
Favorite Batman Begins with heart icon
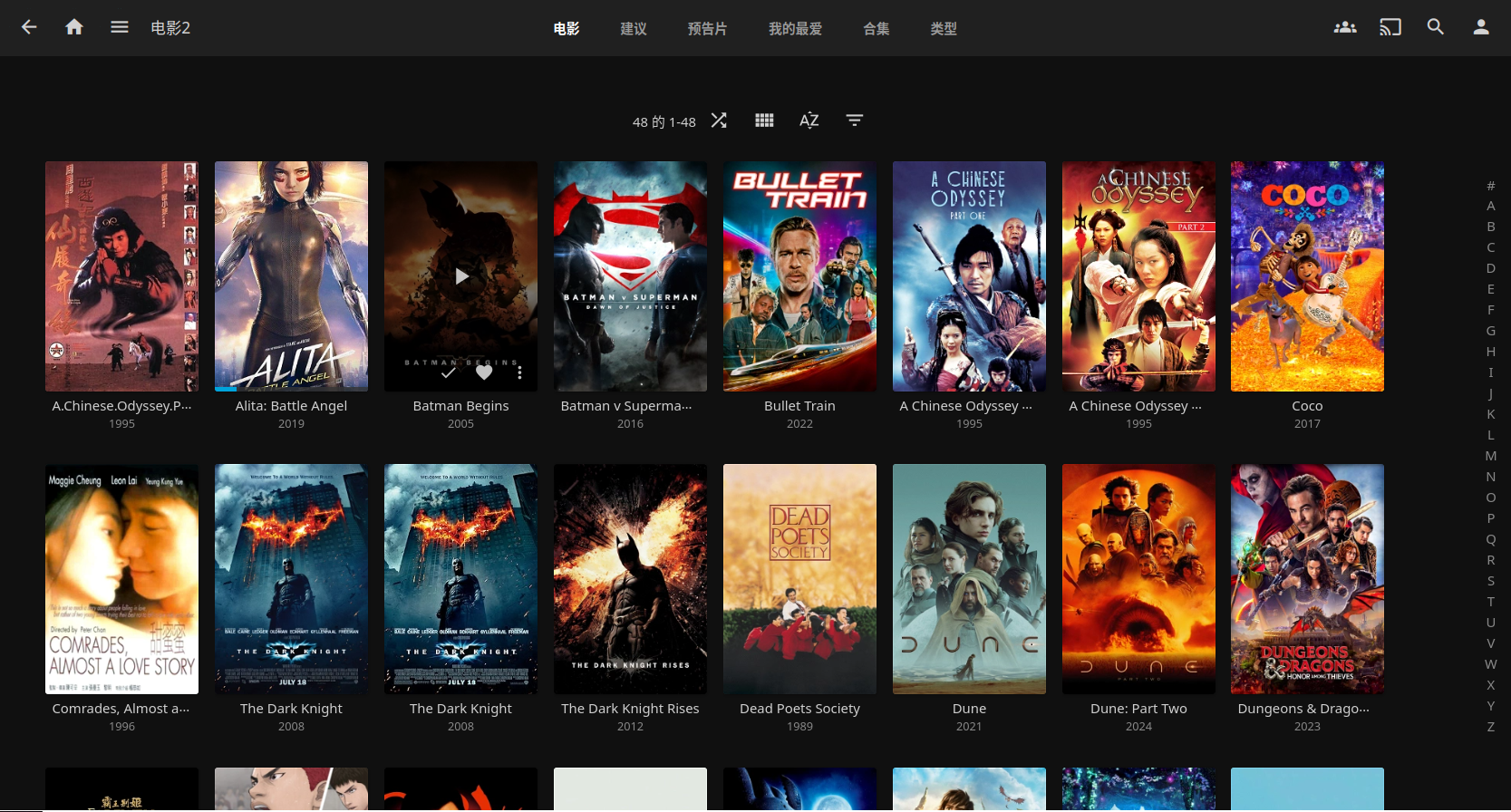point(484,372)
